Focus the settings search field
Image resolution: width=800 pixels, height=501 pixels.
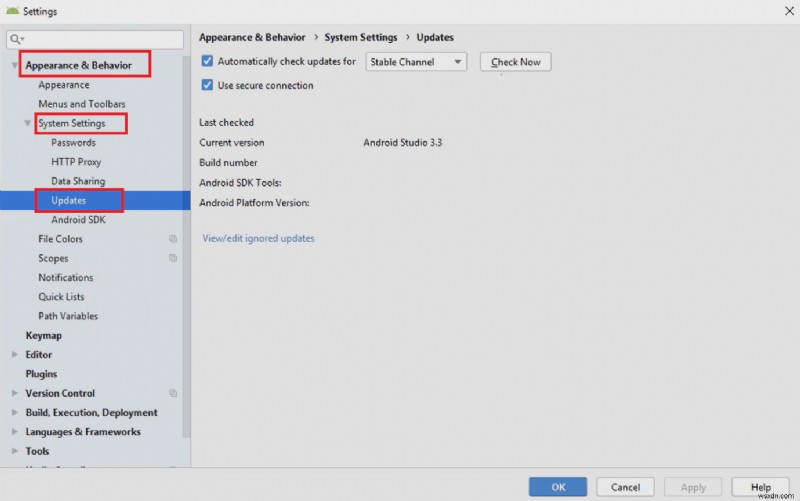click(95, 39)
